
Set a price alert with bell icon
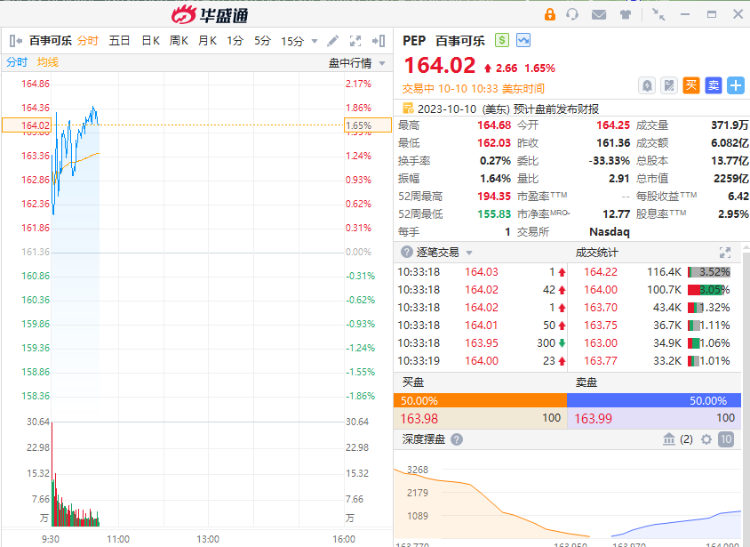[647, 85]
